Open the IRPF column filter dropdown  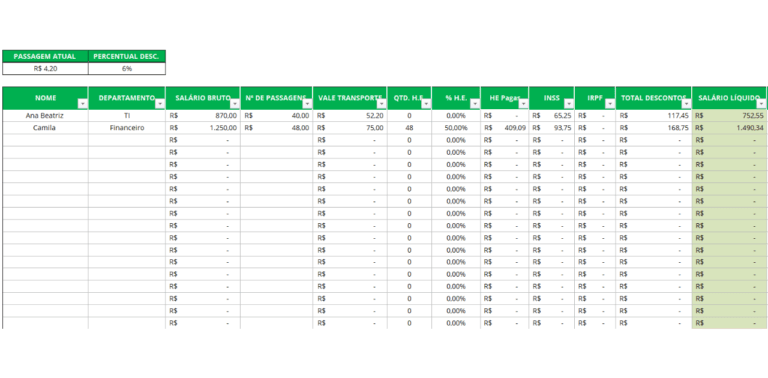[610, 104]
